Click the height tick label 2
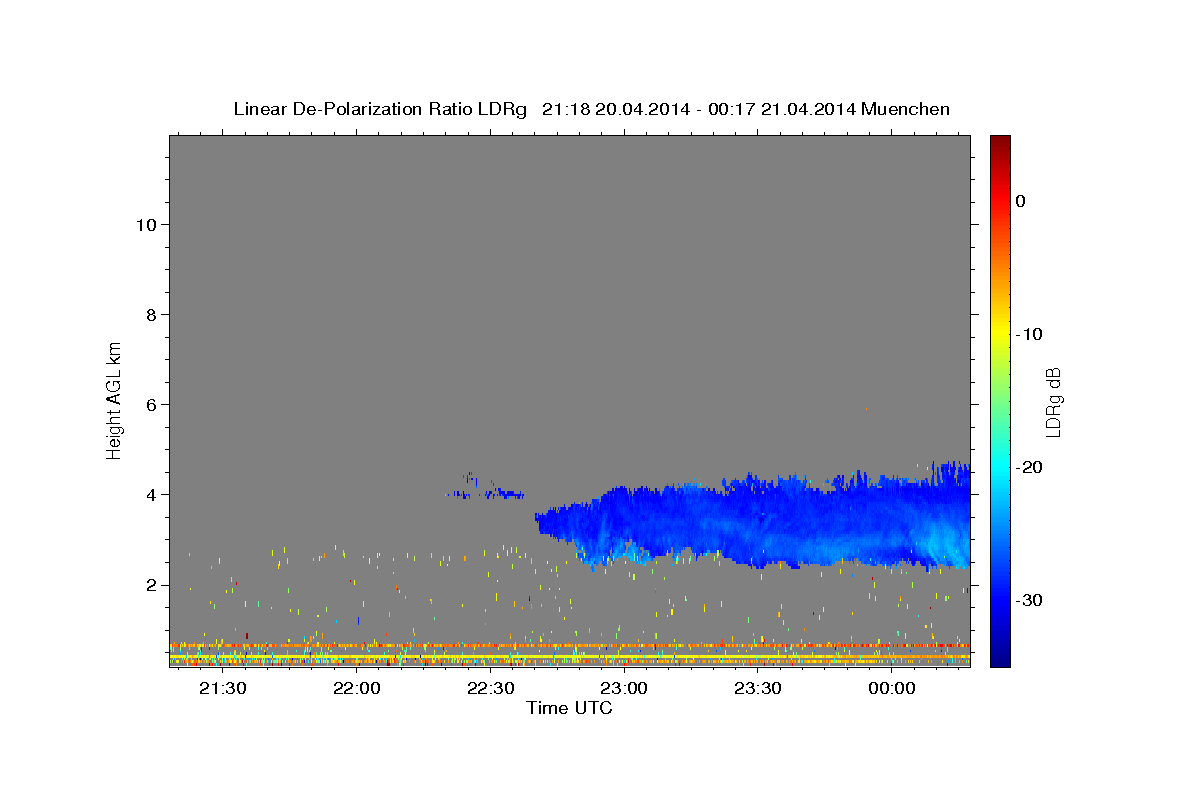Image resolution: width=1200 pixels, height=800 pixels. coord(149,585)
